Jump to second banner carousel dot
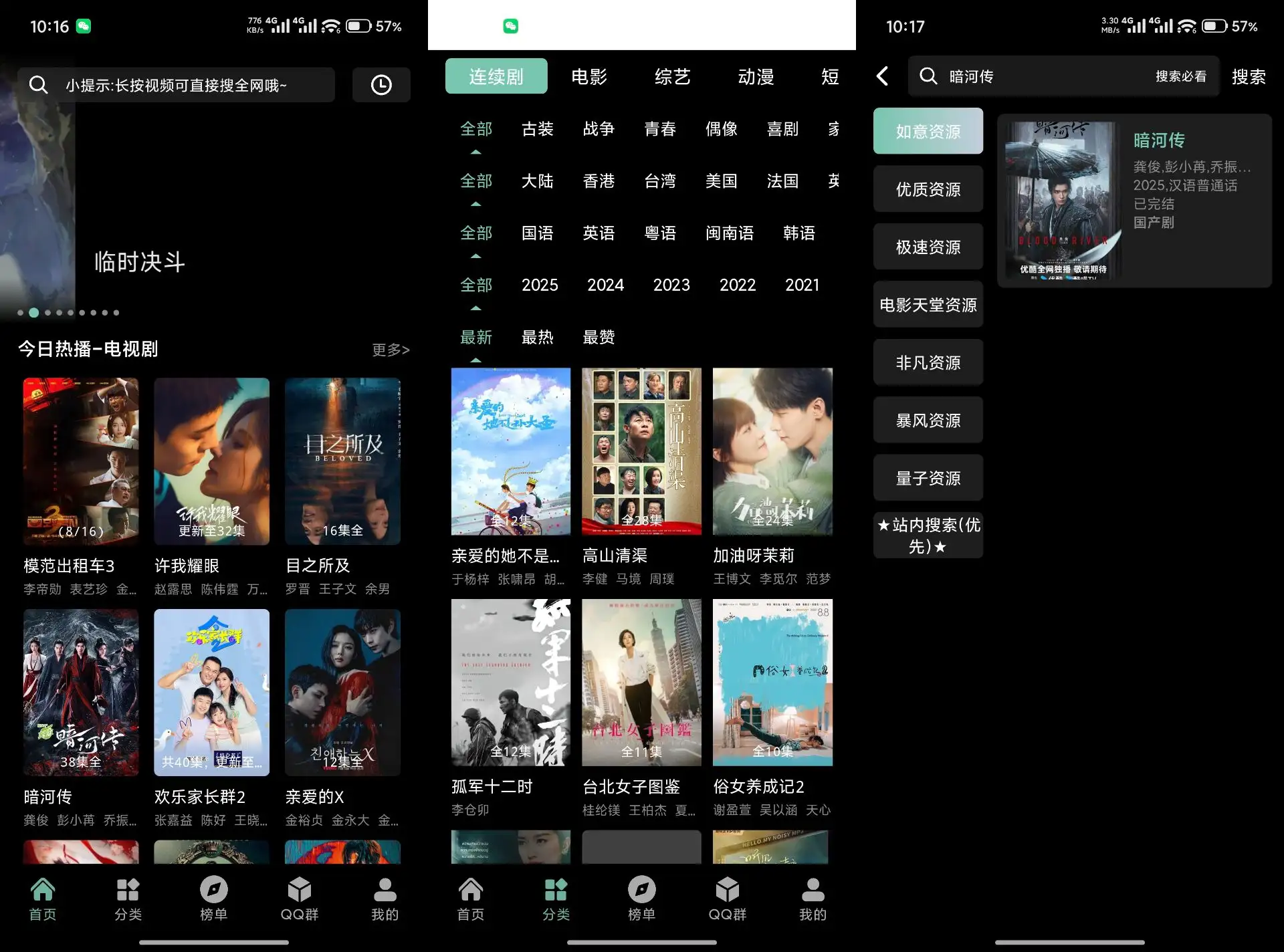Image resolution: width=1284 pixels, height=952 pixels. (x=34, y=312)
